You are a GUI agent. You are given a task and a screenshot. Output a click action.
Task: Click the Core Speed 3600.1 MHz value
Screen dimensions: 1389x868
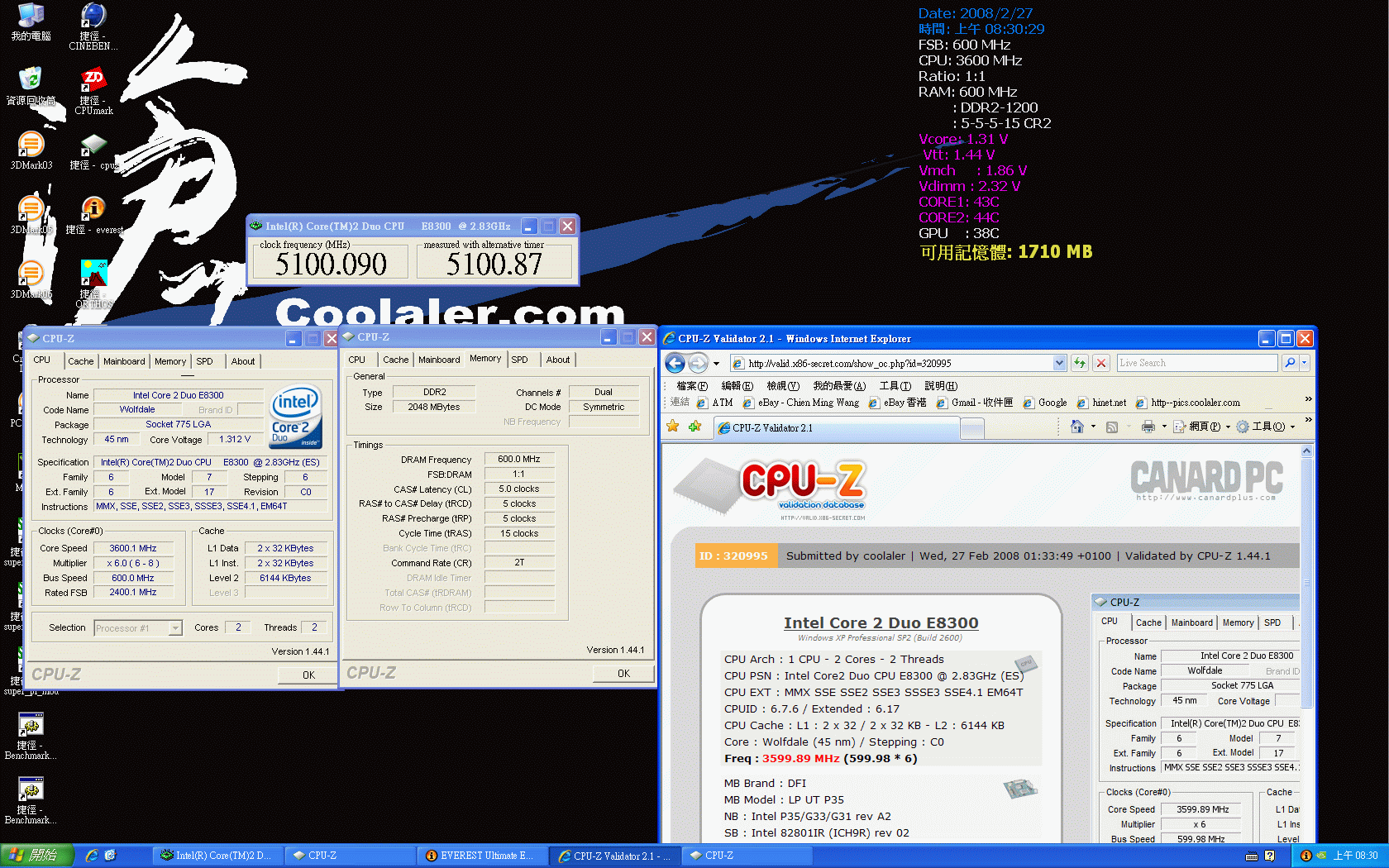coord(133,548)
